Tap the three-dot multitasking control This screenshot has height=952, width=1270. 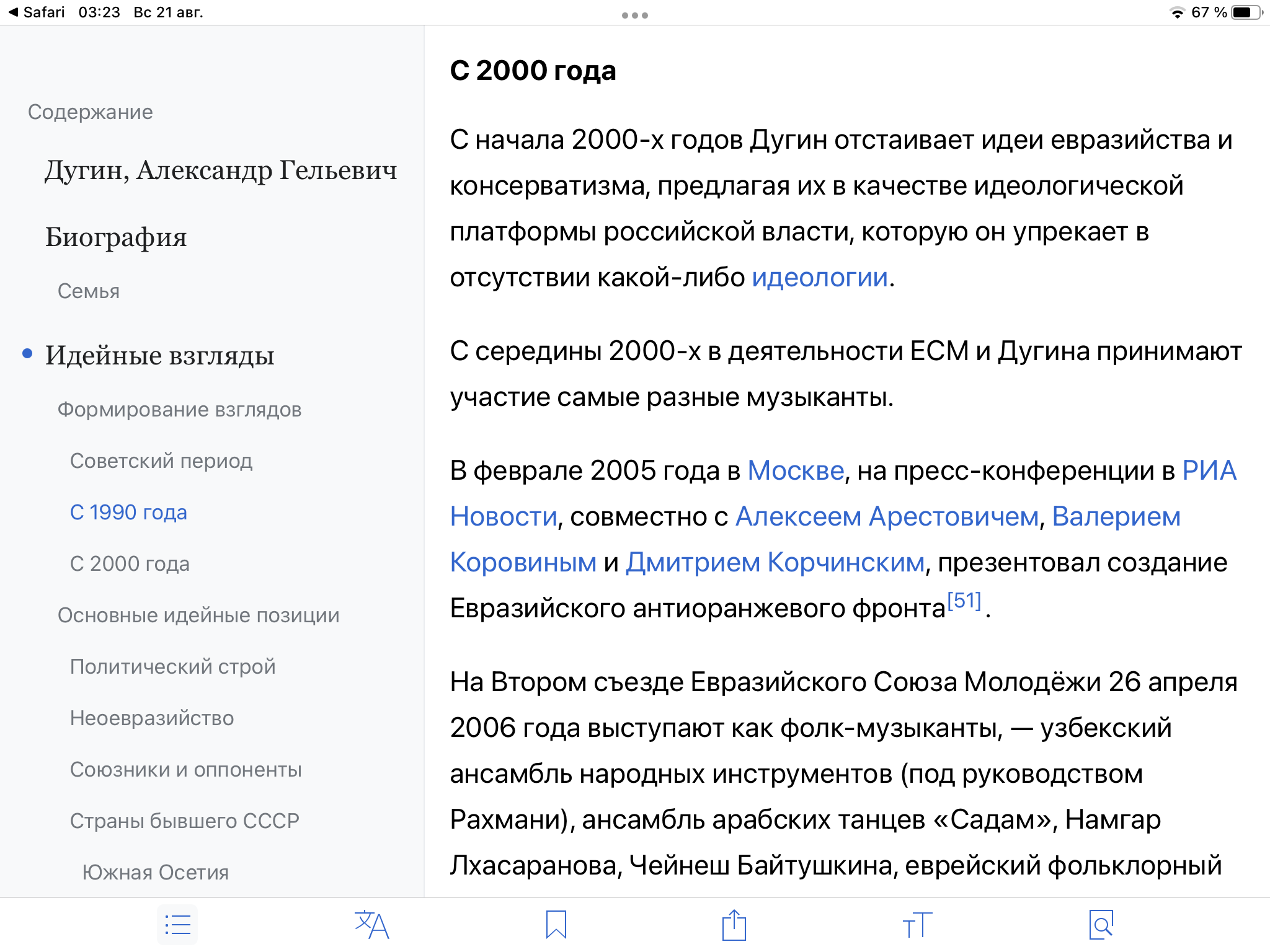point(635,15)
